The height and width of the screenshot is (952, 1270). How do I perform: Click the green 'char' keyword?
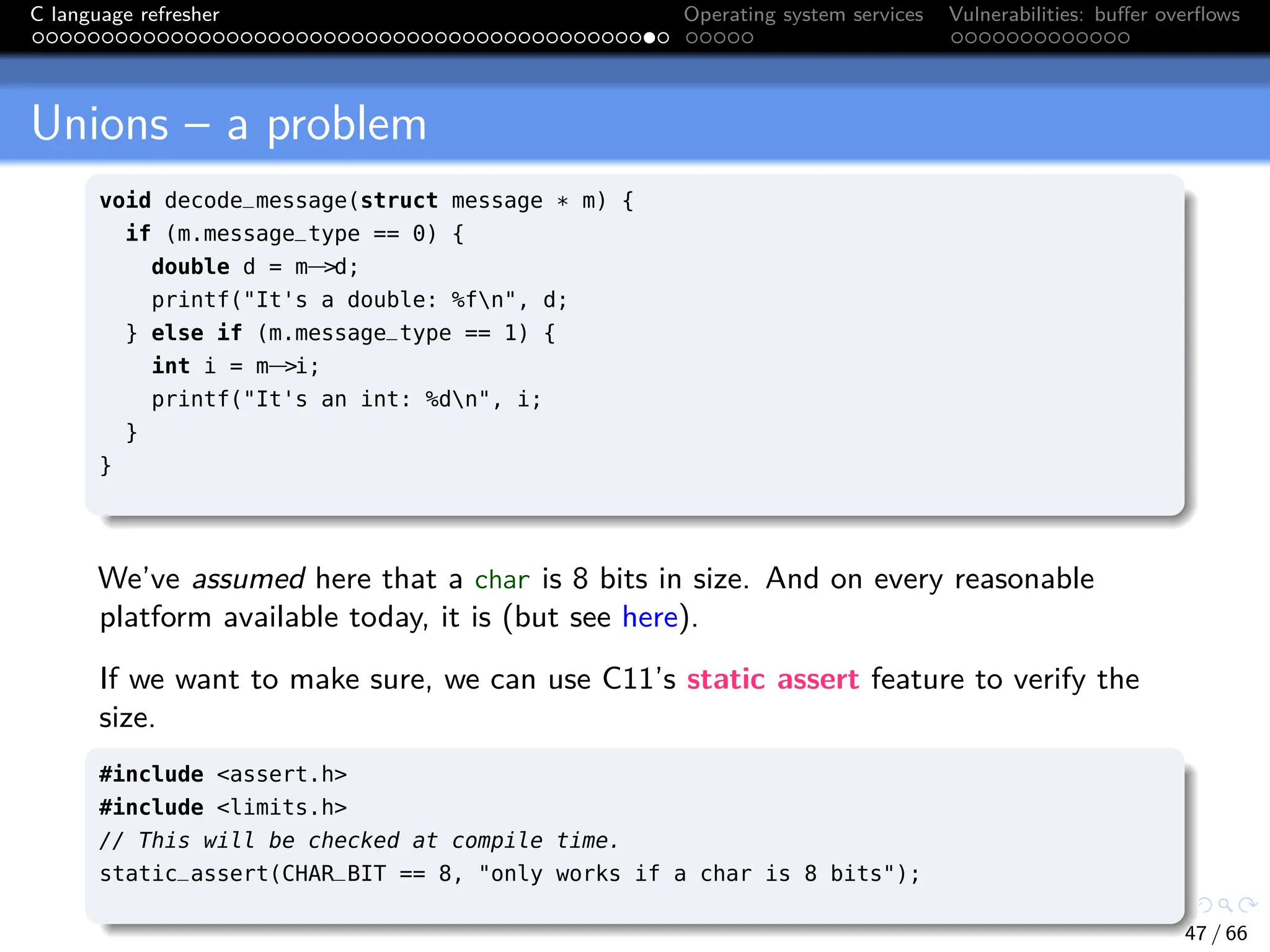pyautogui.click(x=502, y=580)
